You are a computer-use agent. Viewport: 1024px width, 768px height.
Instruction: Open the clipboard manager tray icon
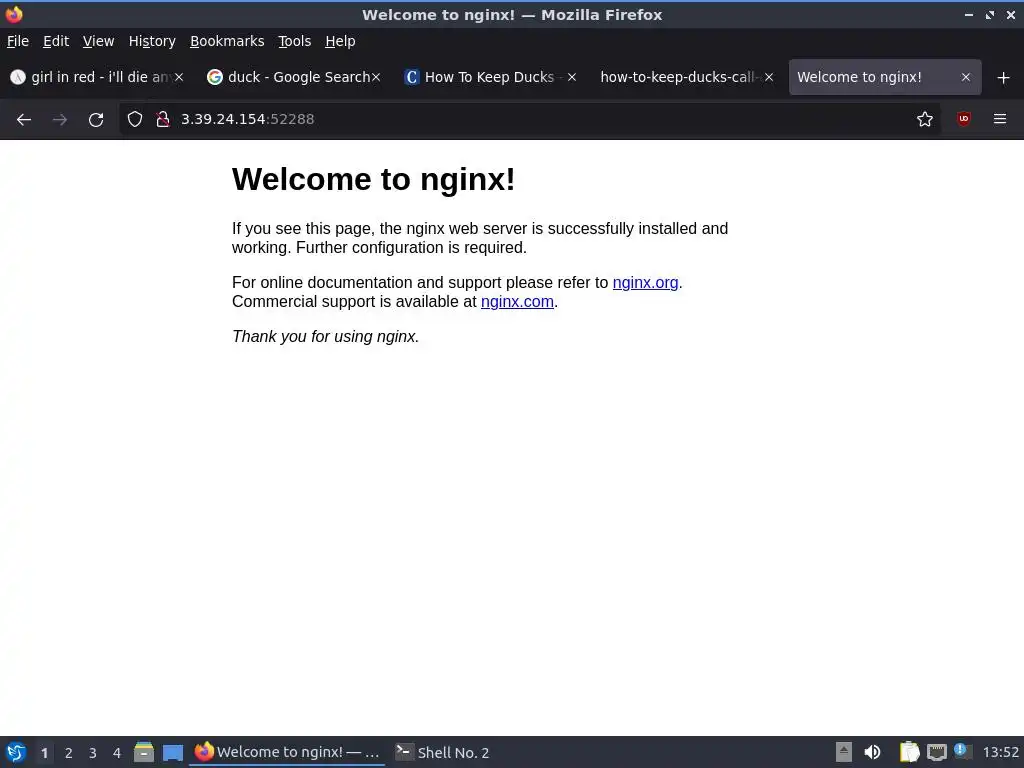tap(909, 752)
